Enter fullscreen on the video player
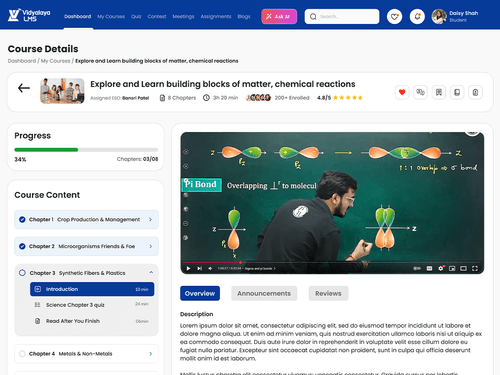The height and width of the screenshot is (375, 500). (x=475, y=268)
